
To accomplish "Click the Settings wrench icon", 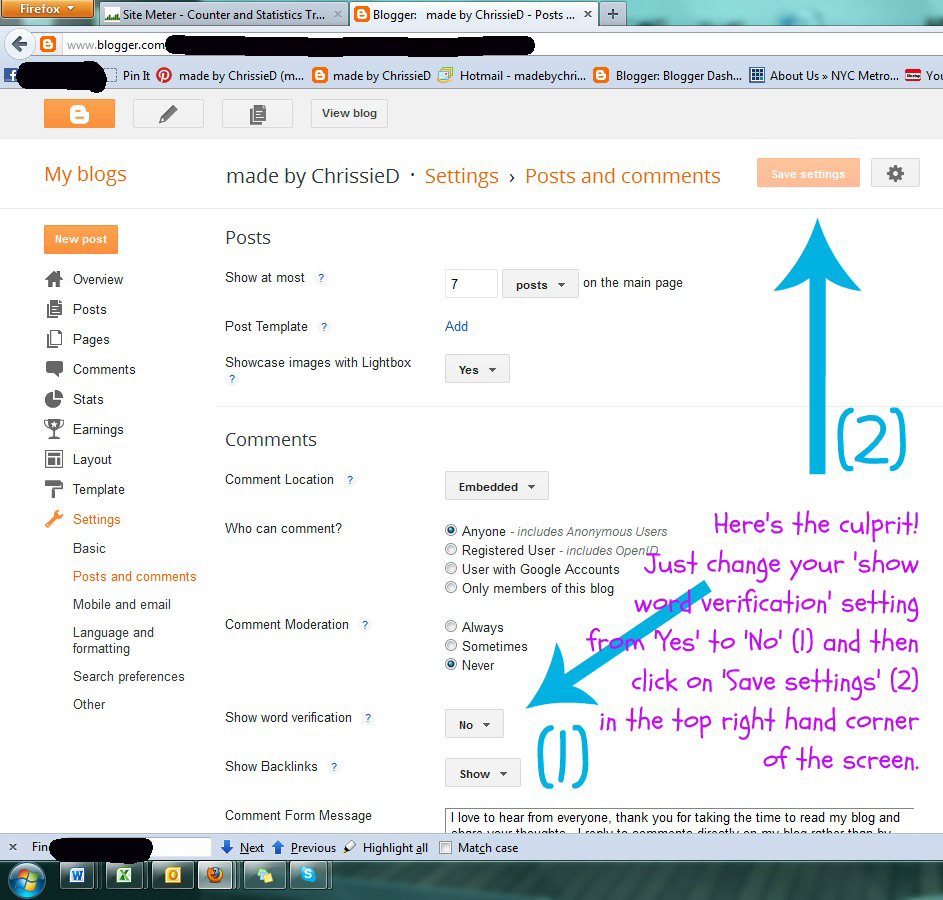I will pyautogui.click(x=54, y=519).
